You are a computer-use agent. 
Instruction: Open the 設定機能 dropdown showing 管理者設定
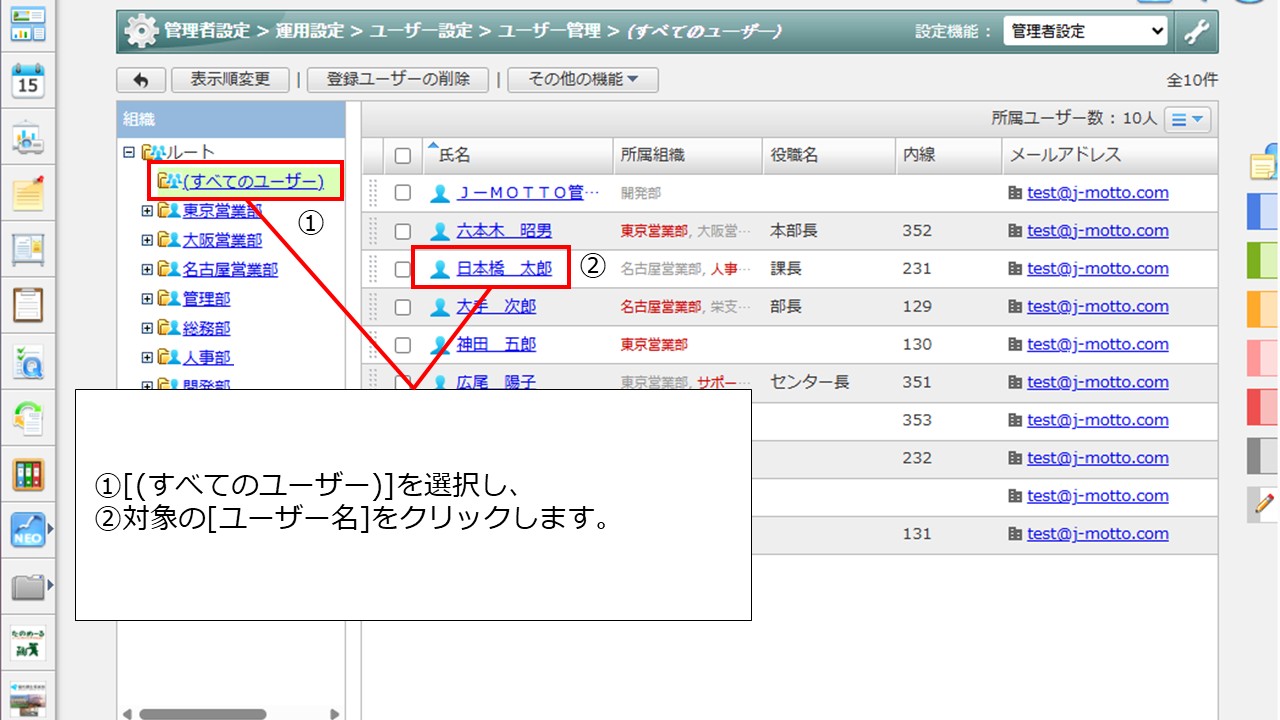1085,32
